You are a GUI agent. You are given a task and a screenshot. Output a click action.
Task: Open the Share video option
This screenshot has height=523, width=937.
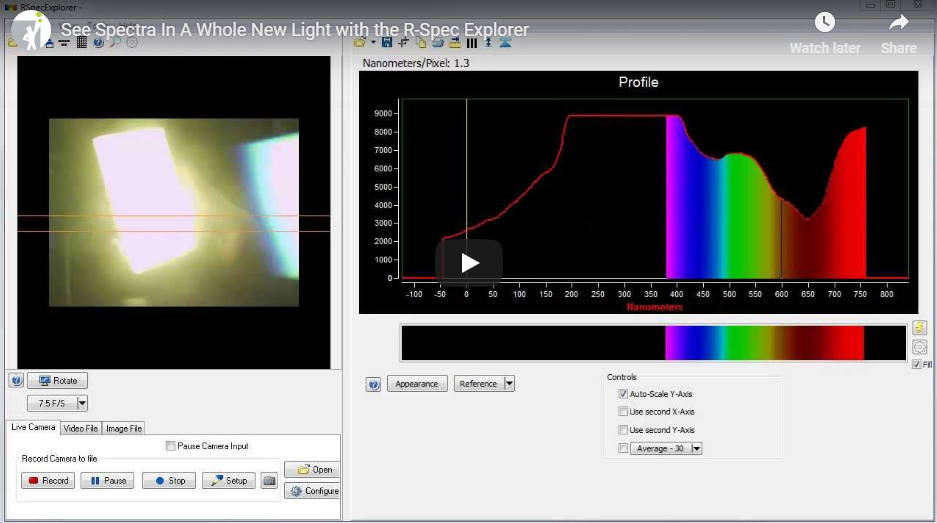tap(898, 33)
